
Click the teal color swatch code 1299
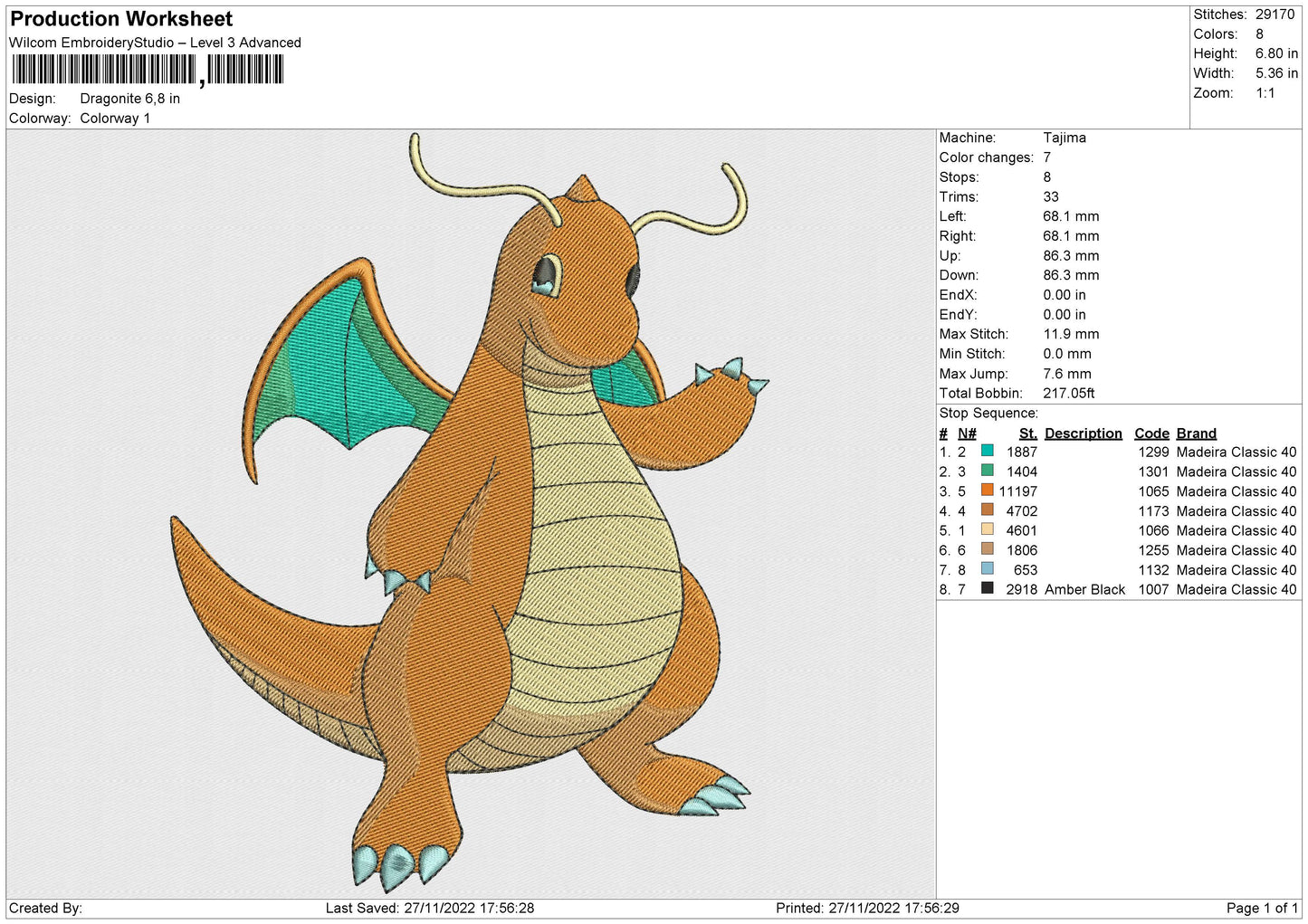(987, 451)
